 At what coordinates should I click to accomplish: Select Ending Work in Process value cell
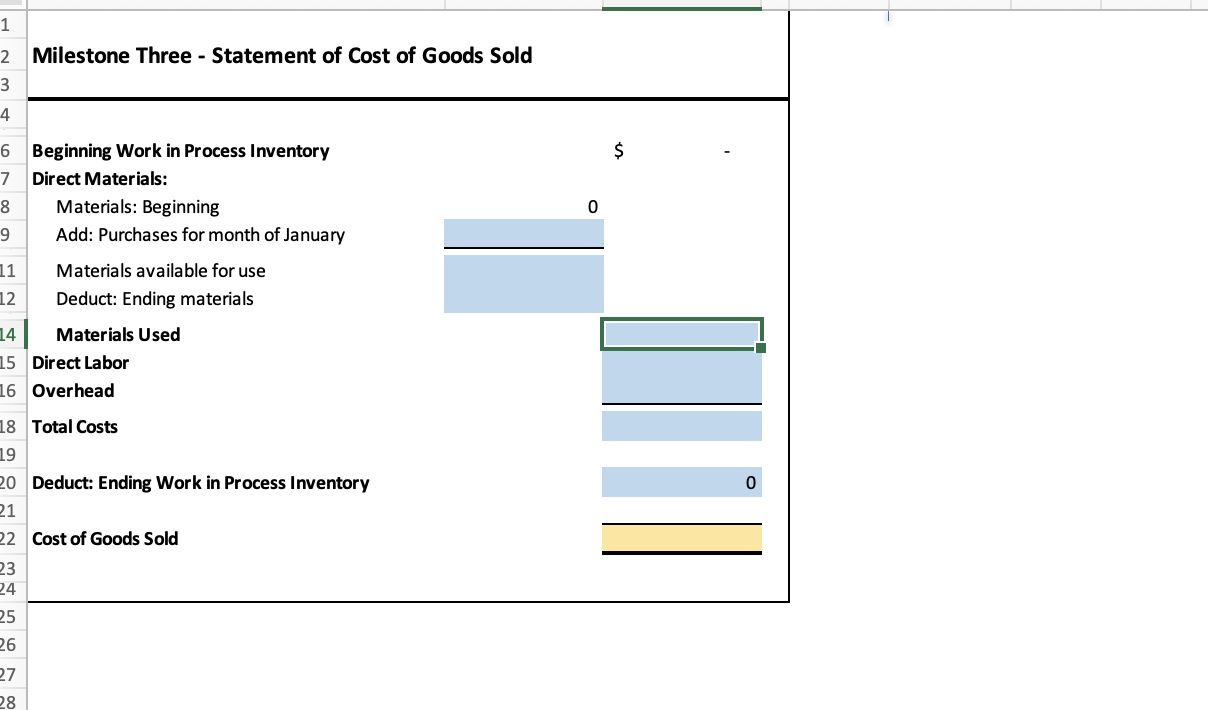(682, 482)
